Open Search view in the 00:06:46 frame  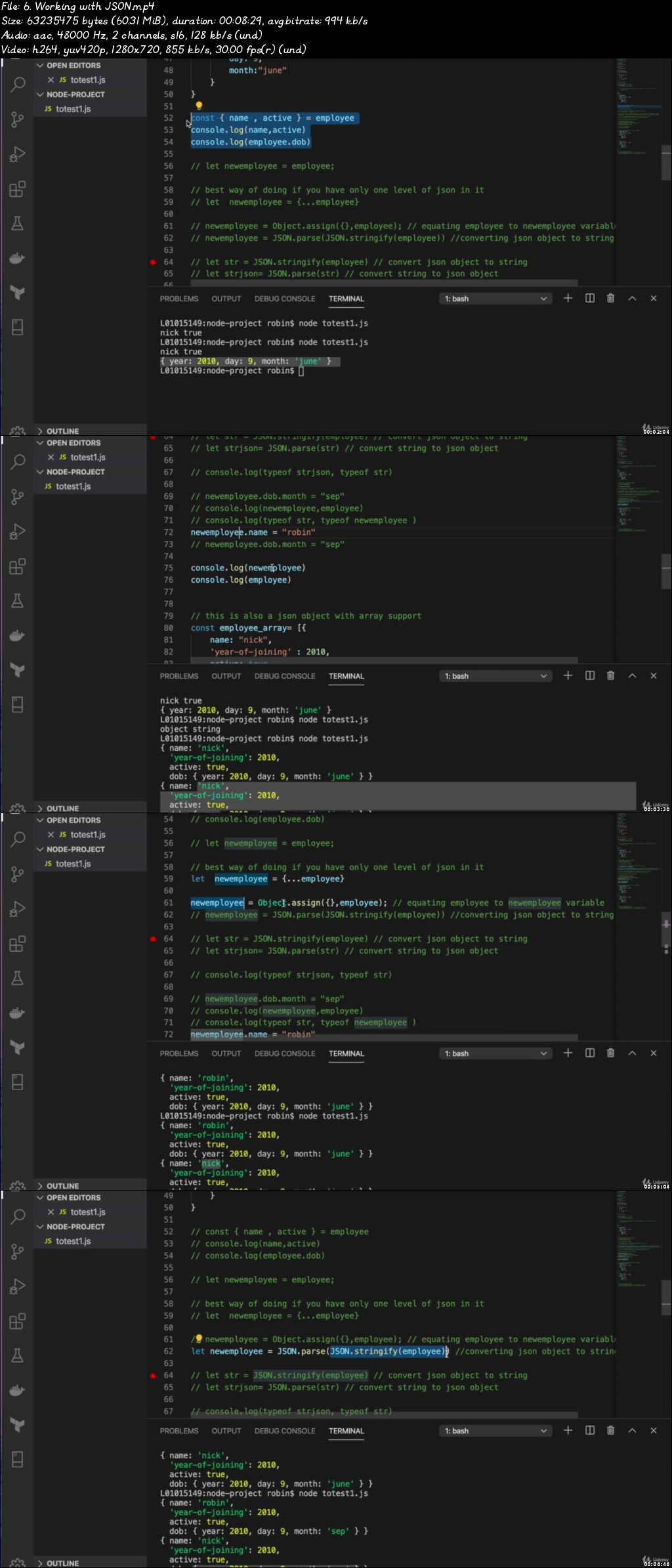18,1216
